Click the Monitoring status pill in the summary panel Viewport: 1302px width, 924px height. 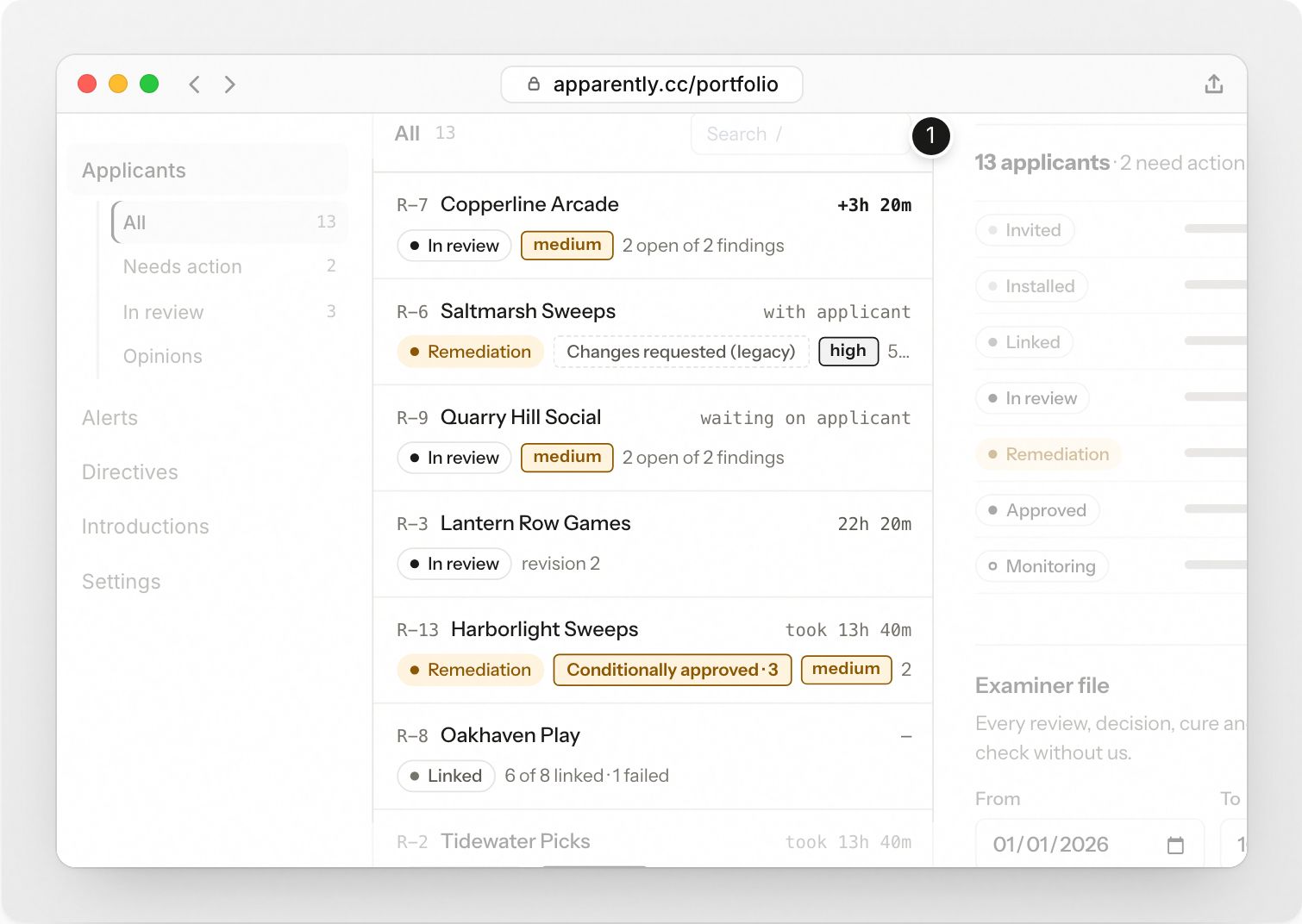click(x=1042, y=566)
